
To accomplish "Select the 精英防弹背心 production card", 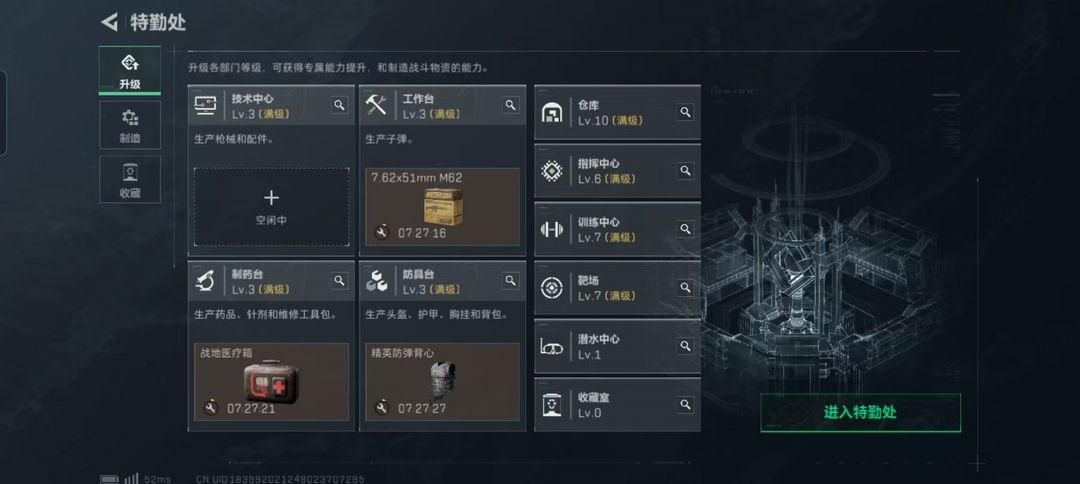I will [442, 382].
